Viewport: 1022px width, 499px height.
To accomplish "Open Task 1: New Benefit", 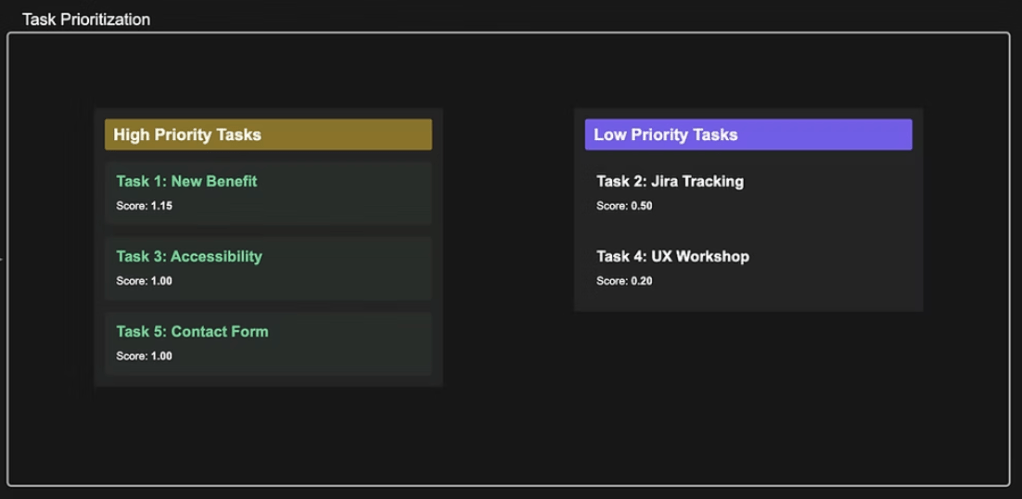I will click(x=186, y=181).
